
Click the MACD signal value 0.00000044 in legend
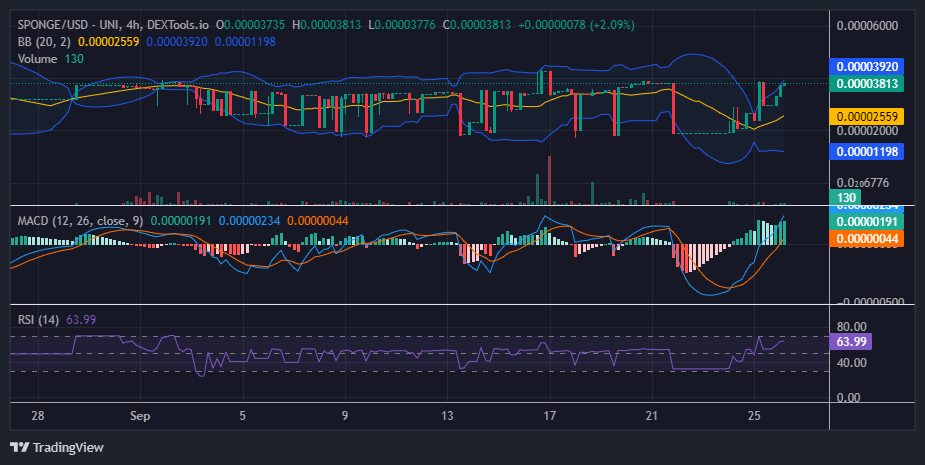[x=317, y=221]
